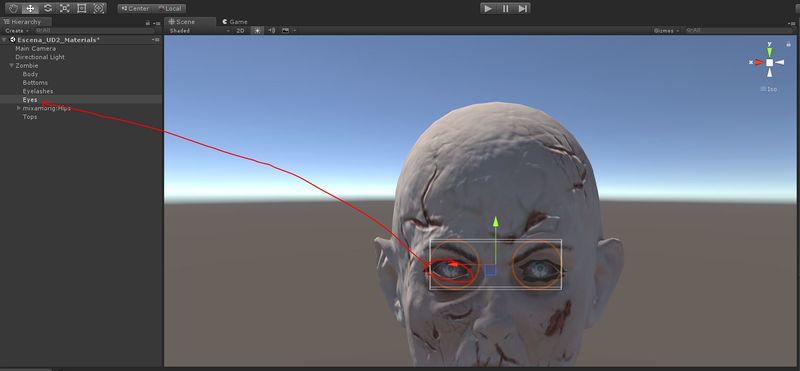The height and width of the screenshot is (371, 800).
Task: Select the Move tool
Action: [31, 8]
